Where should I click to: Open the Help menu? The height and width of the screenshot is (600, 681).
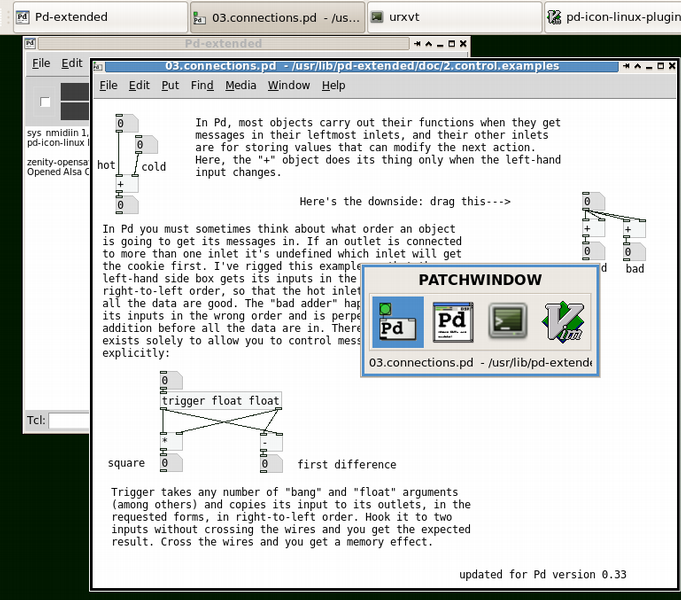(x=334, y=85)
